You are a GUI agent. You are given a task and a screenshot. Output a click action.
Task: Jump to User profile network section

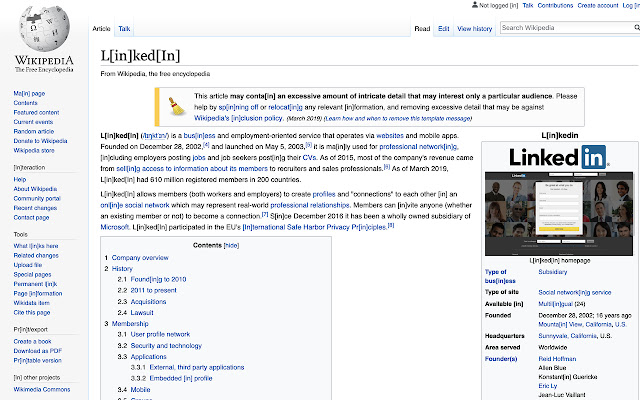pos(160,334)
